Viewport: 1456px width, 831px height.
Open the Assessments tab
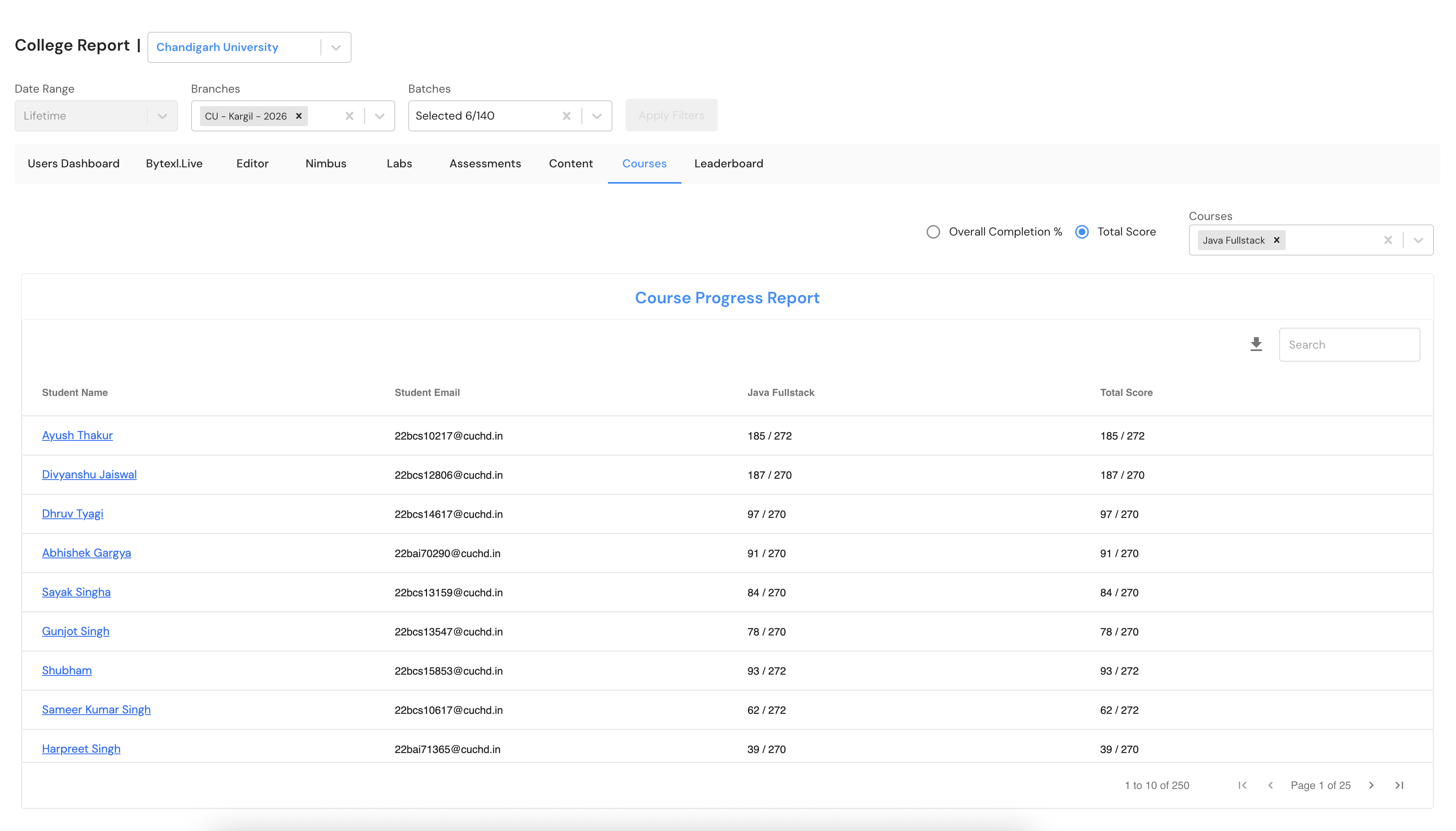tap(485, 164)
